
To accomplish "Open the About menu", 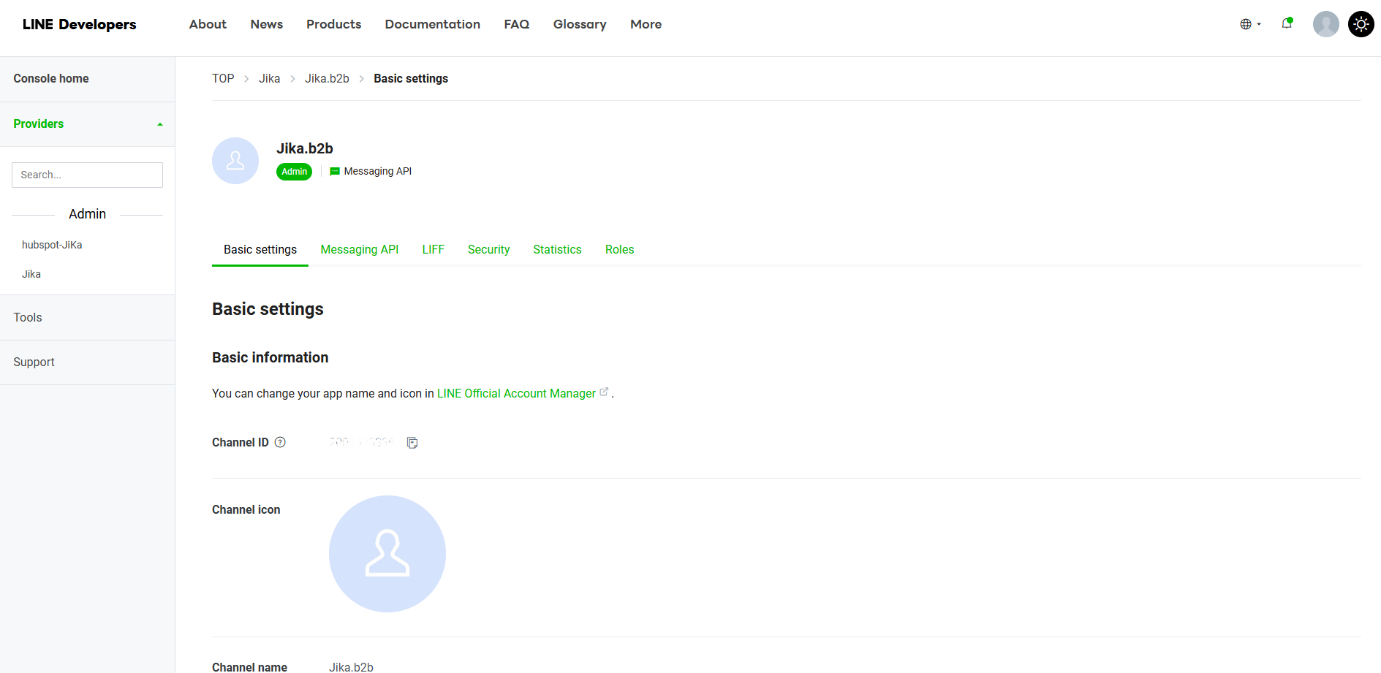I will point(208,24).
